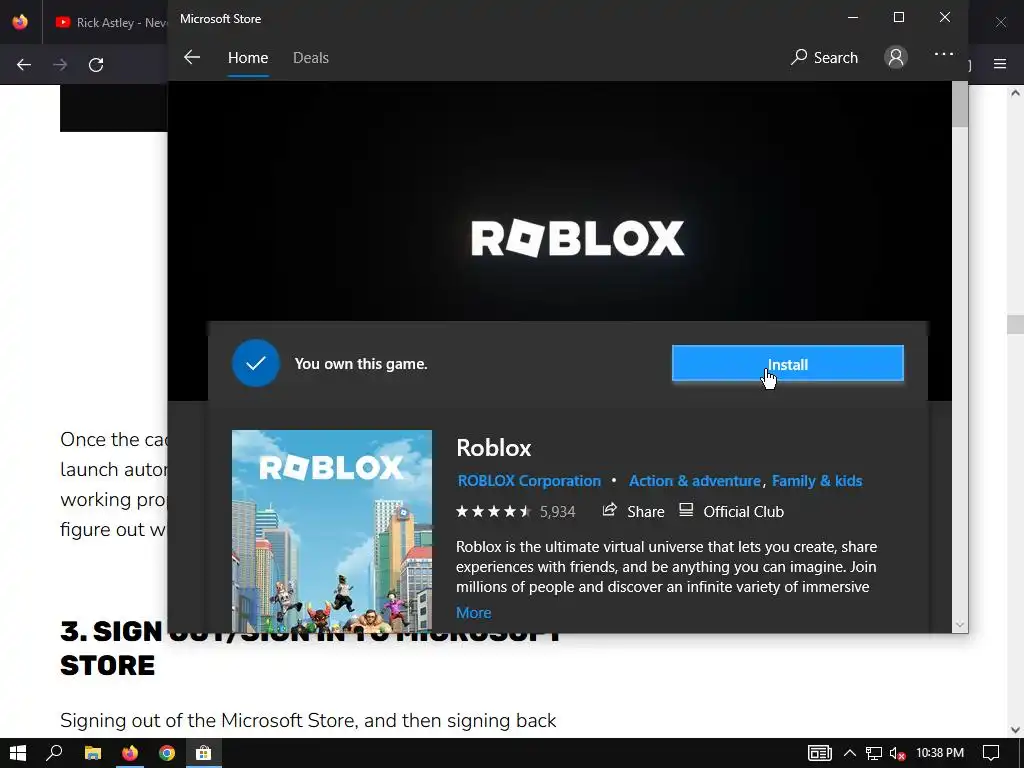This screenshot has width=1024, height=768.
Task: Open the three-dot See more menu
Action: point(944,54)
